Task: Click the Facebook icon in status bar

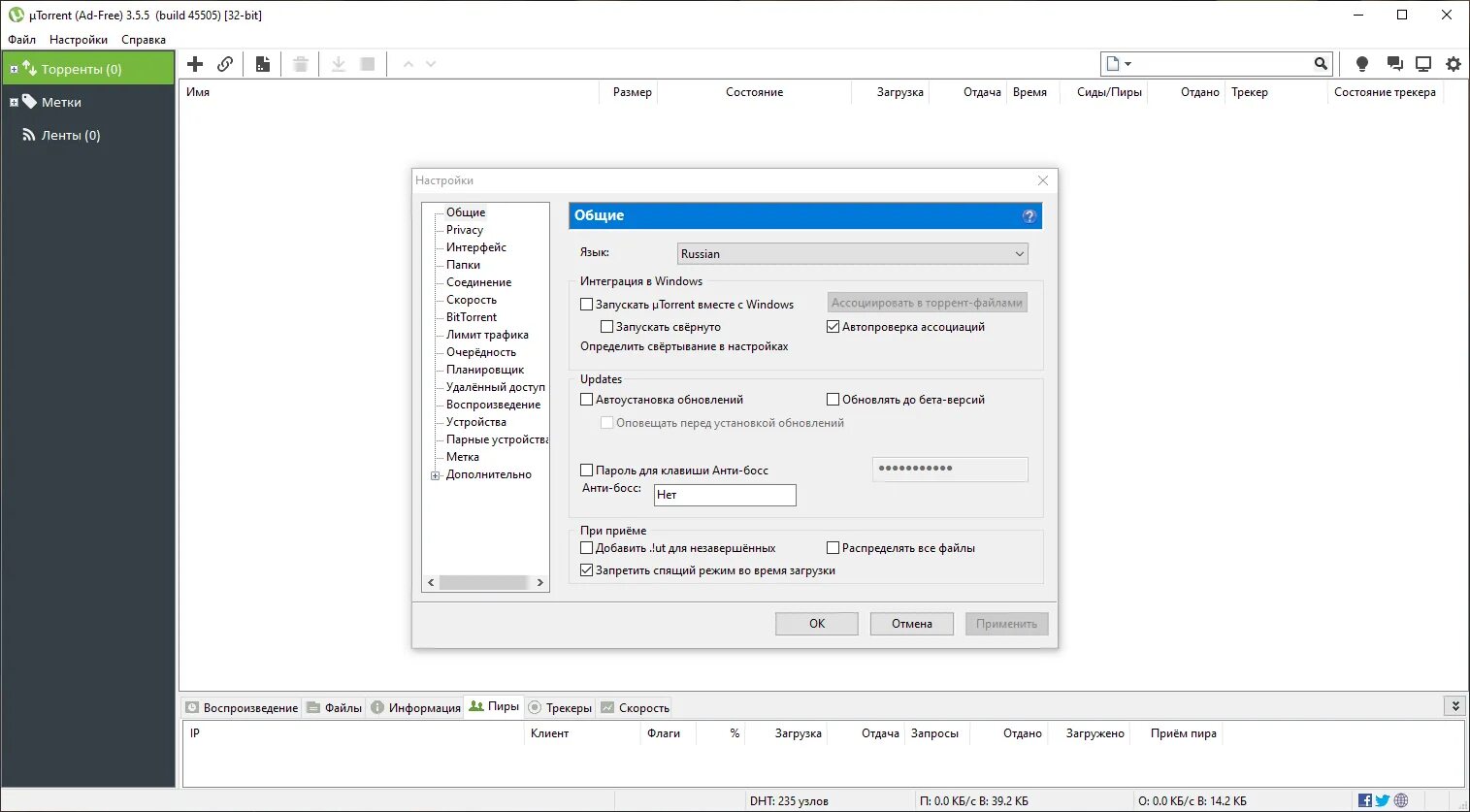Action: pos(1365,800)
